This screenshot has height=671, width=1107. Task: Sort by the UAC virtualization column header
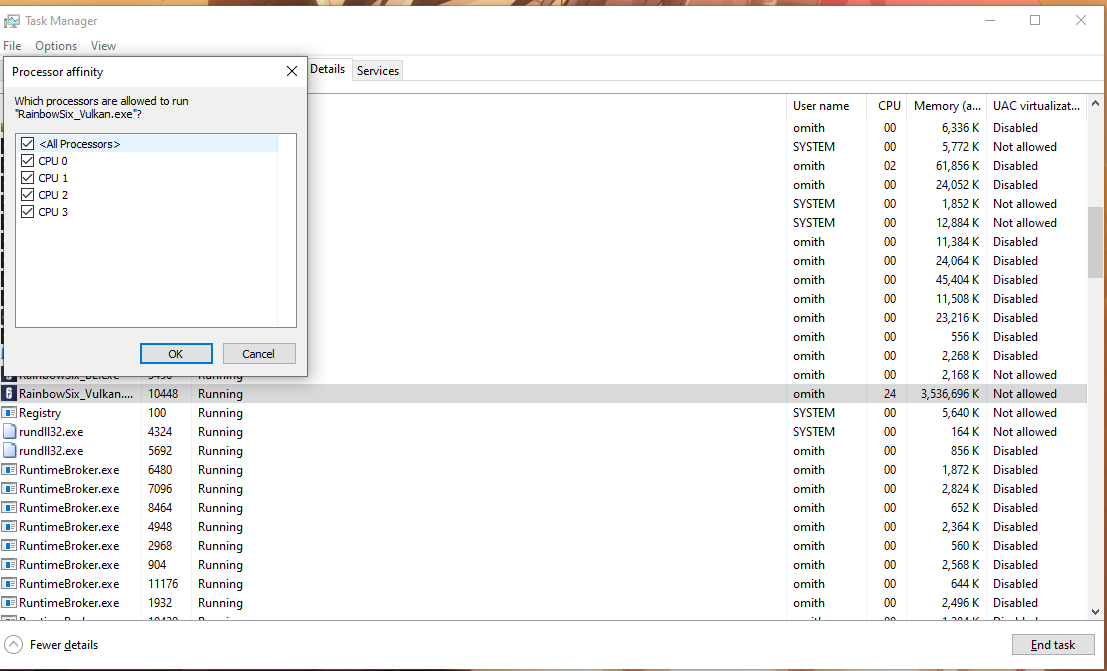tap(1036, 106)
